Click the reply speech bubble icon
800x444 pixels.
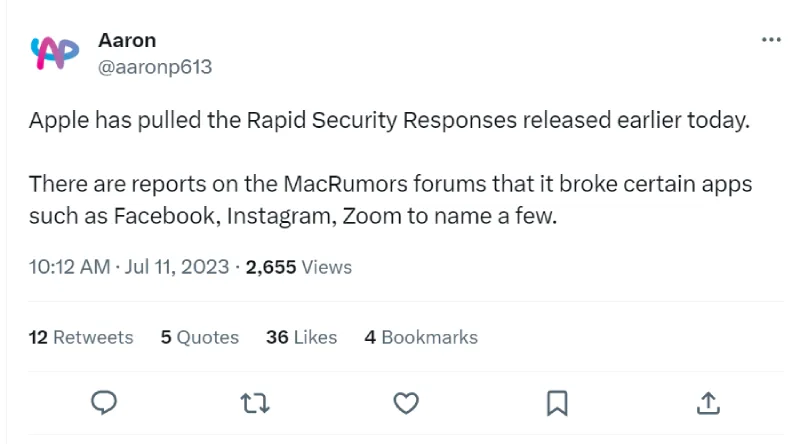[x=104, y=402]
